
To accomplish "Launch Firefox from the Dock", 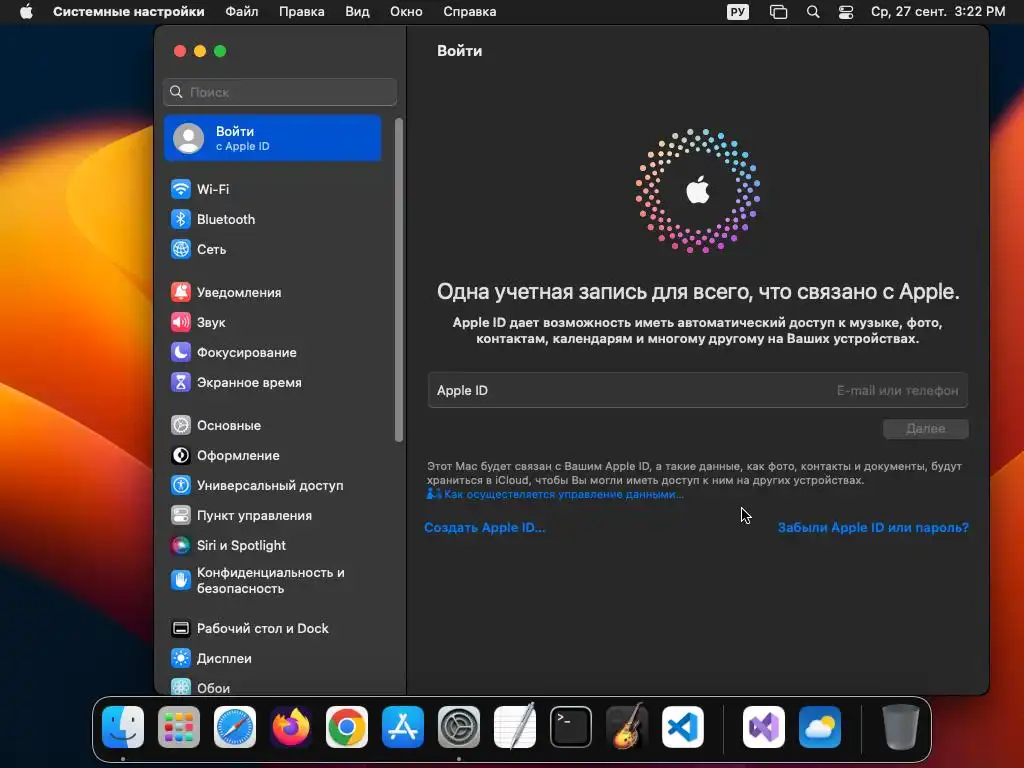I will pos(291,727).
